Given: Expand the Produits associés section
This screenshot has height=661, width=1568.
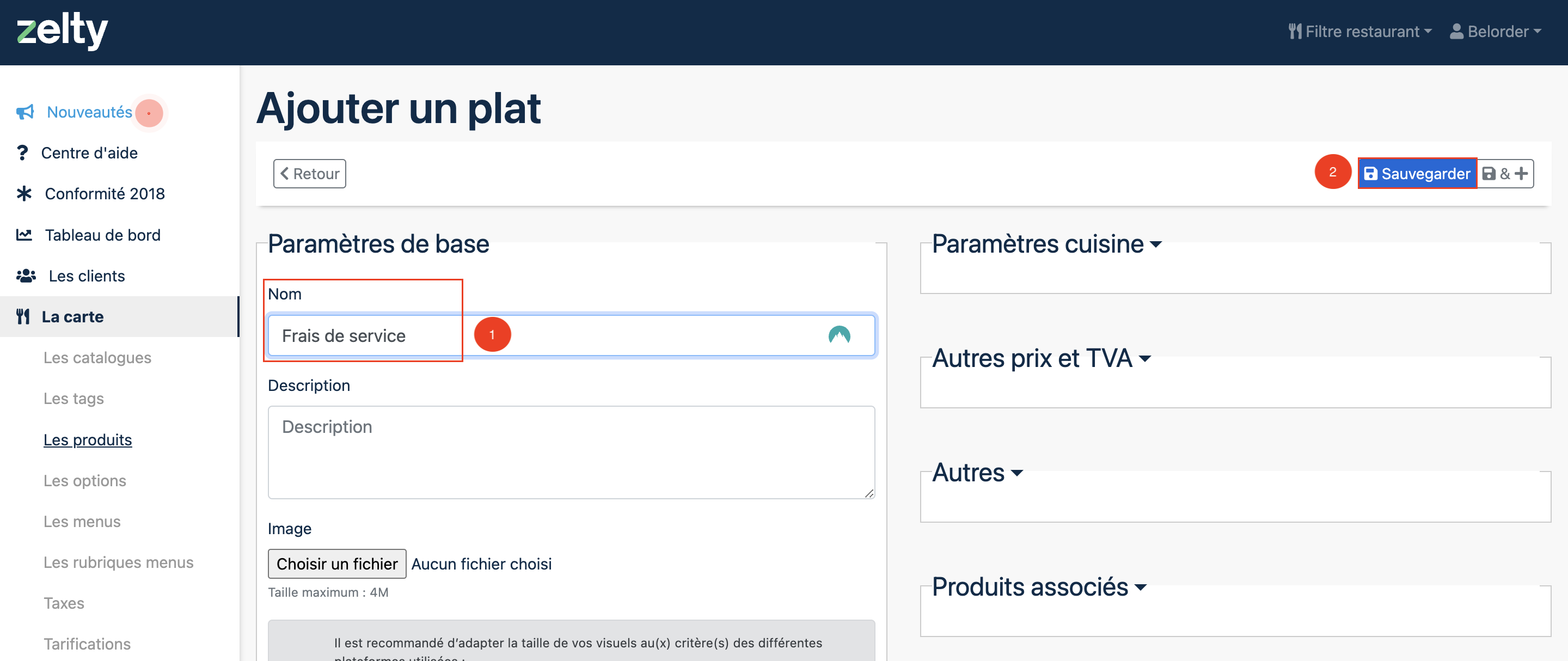Looking at the screenshot, I should 1039,587.
